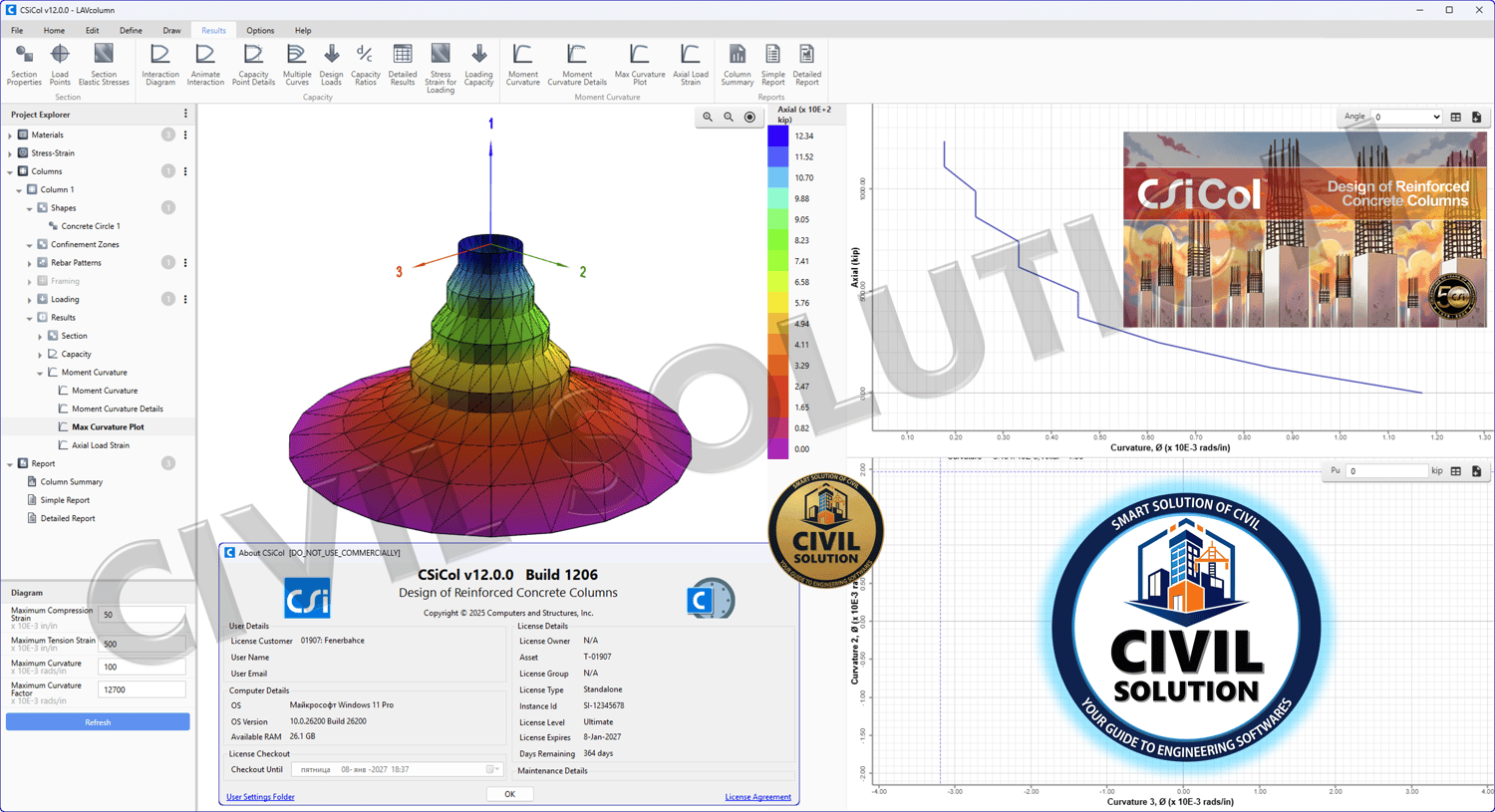The height and width of the screenshot is (812, 1495).
Task: Export the chart beside Pu field
Action: [1477, 471]
